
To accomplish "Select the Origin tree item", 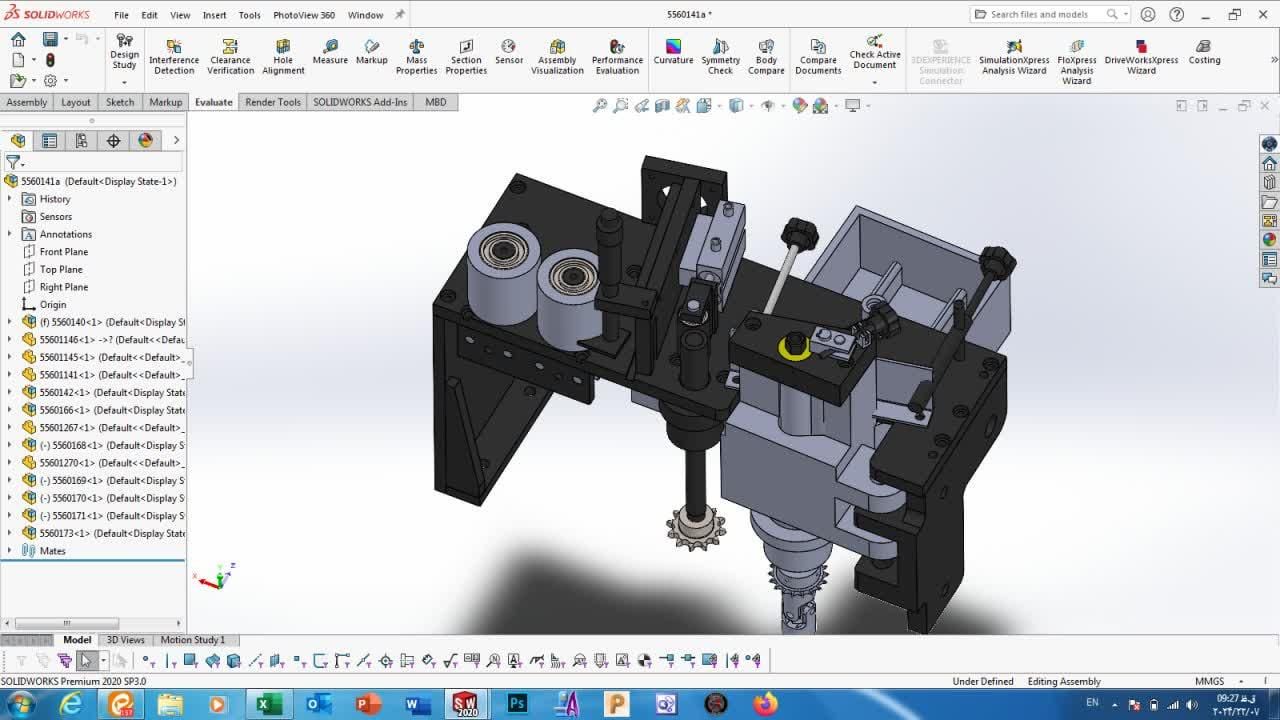I will point(53,305).
